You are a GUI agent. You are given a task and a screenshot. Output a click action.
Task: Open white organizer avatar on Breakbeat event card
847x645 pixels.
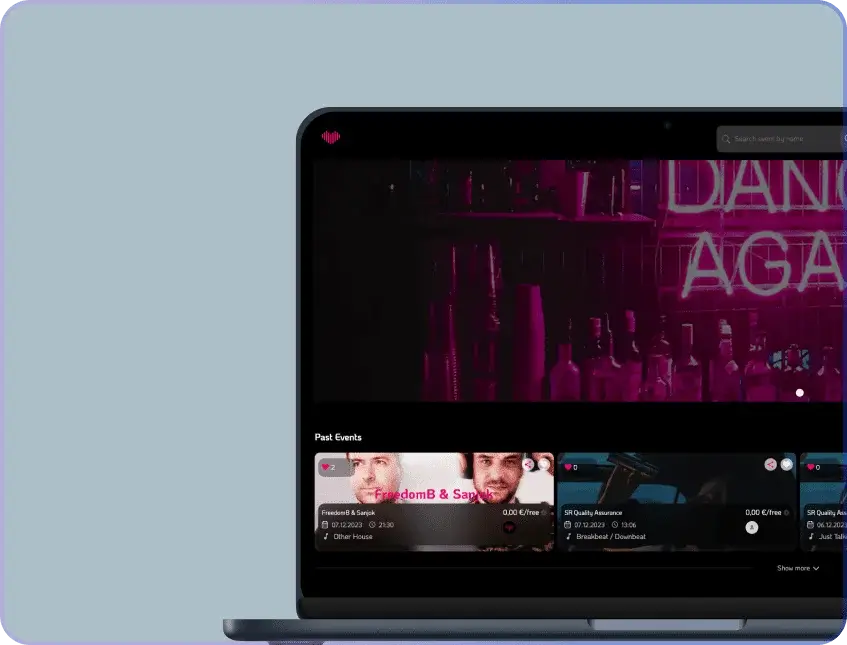(x=751, y=527)
